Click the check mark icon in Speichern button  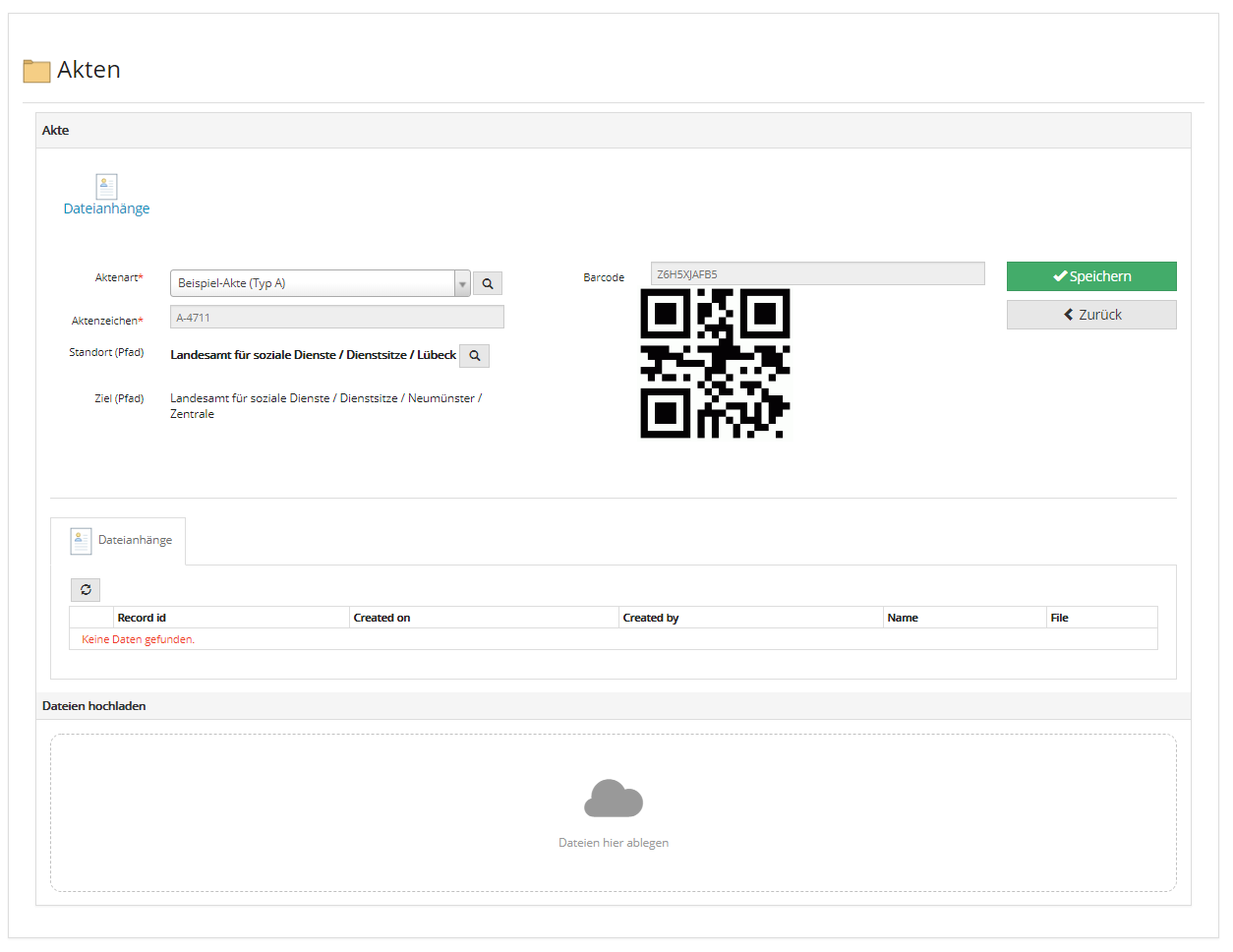[1060, 276]
